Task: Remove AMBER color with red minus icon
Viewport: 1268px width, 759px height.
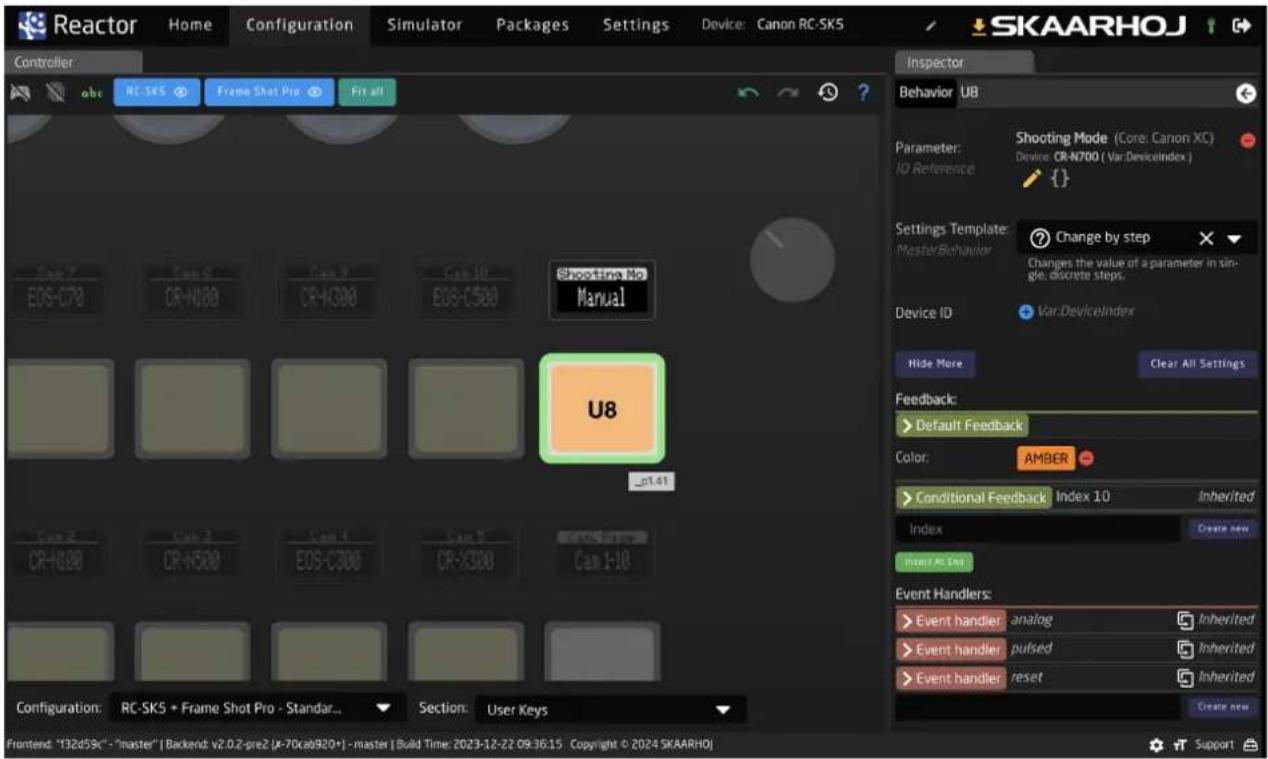Action: 1086,459
